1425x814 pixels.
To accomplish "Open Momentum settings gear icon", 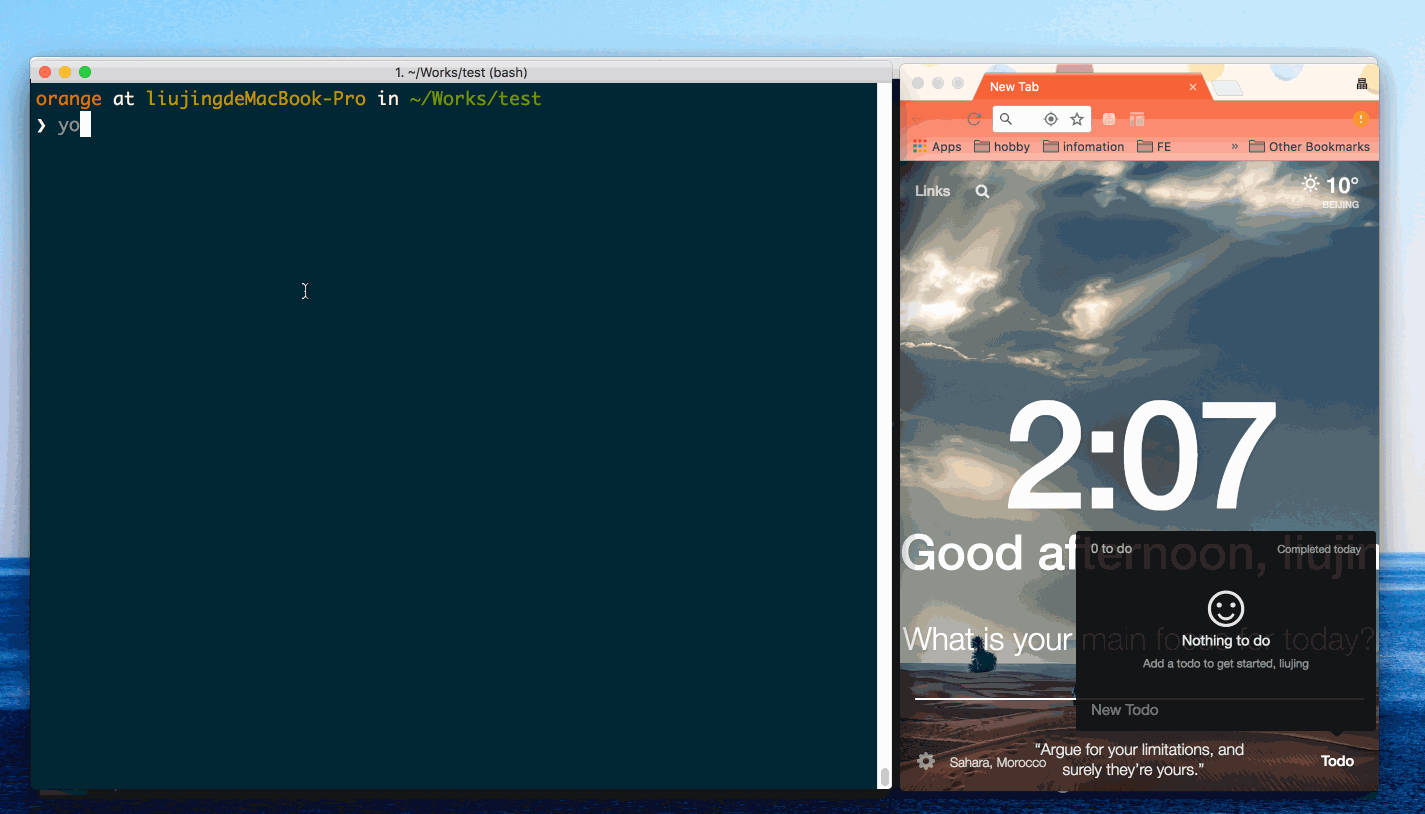I will tap(926, 761).
